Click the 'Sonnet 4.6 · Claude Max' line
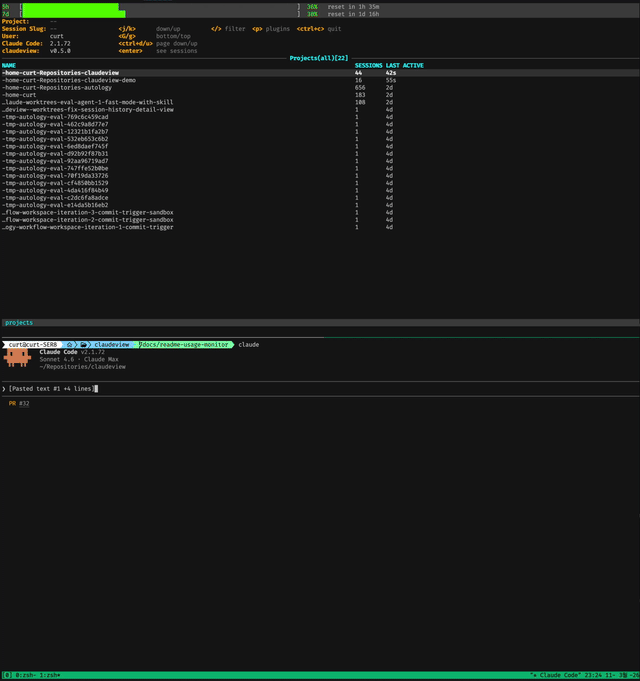Screen dimensions: 640x681 tap(79, 360)
